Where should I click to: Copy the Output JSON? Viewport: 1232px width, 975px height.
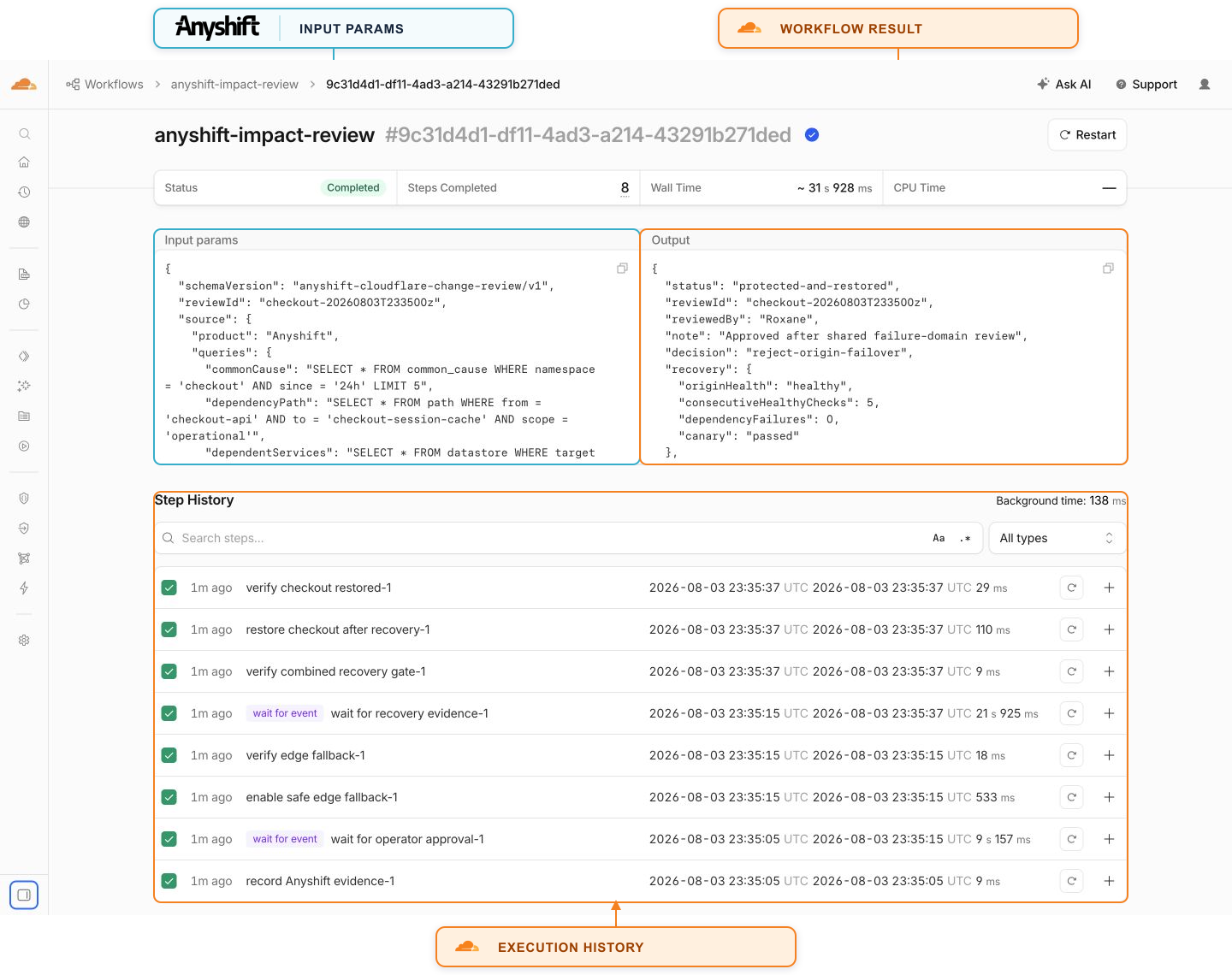click(1108, 269)
